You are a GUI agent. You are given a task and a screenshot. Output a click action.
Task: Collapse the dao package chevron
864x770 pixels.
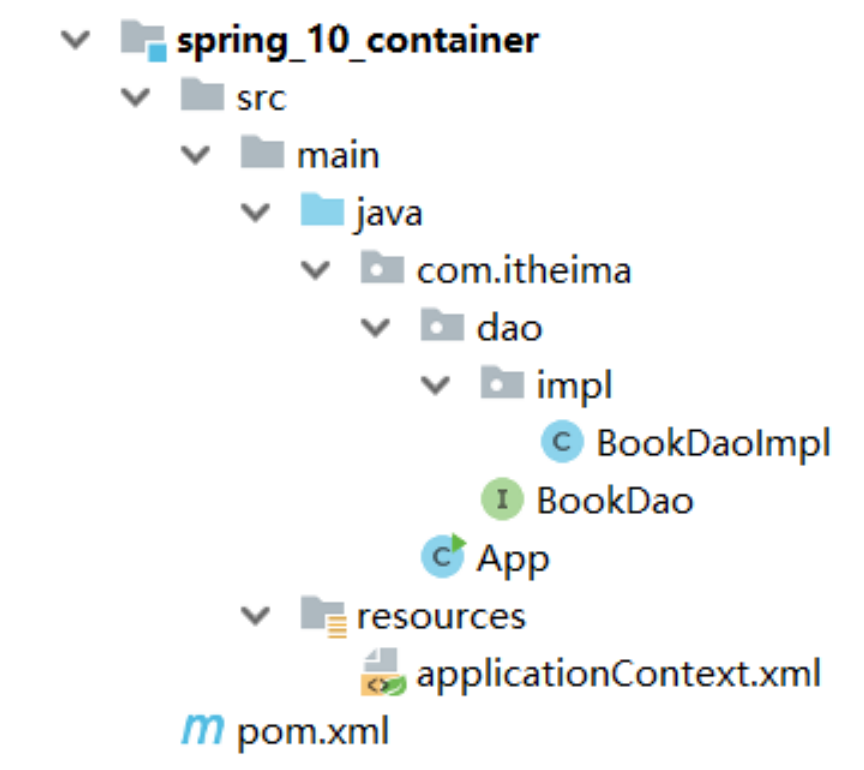tap(376, 327)
